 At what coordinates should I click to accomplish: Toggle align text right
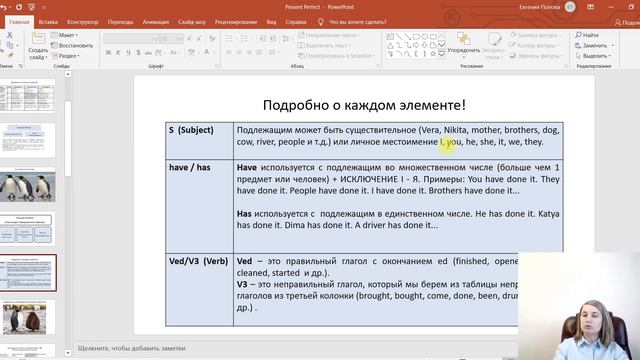coord(249,52)
